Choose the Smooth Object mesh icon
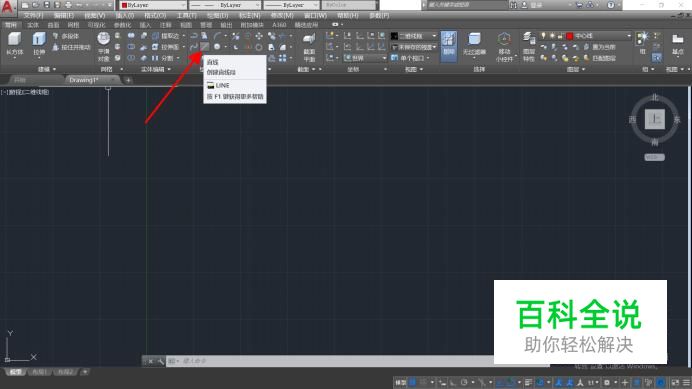This screenshot has height=389, width=692. tap(104, 46)
